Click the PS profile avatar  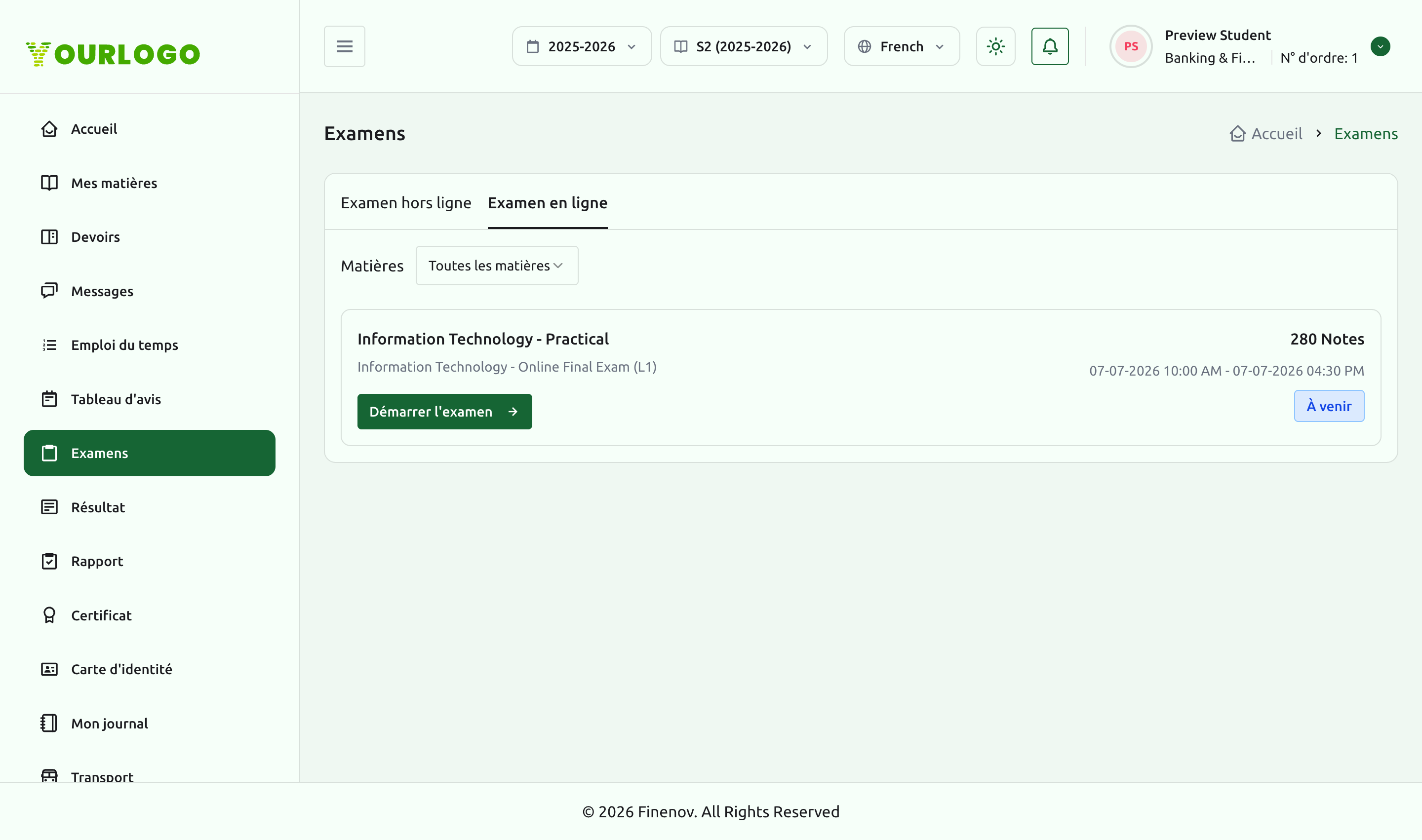click(1131, 46)
